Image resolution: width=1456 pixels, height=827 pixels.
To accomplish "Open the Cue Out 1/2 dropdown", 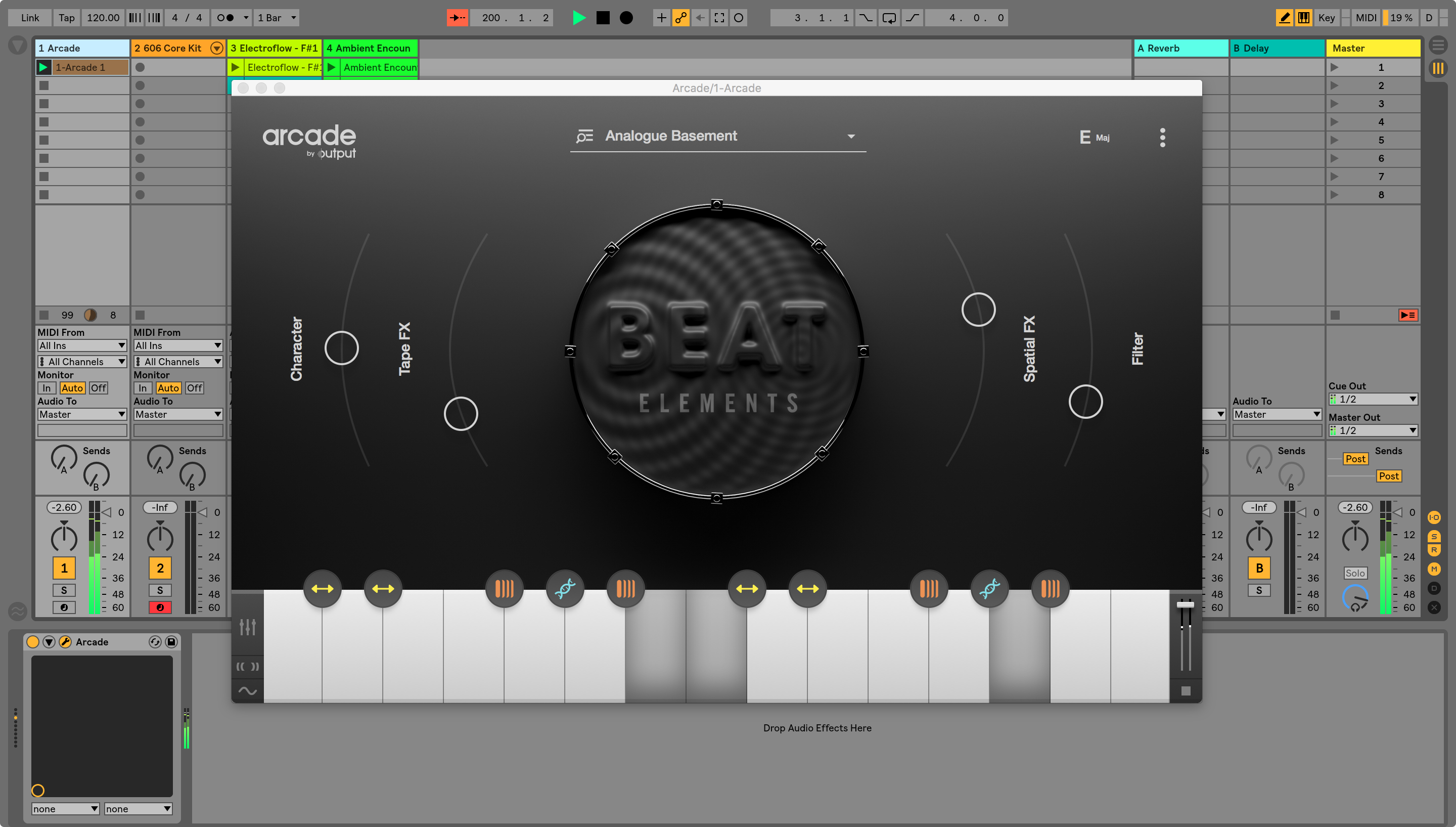I will coord(1372,399).
